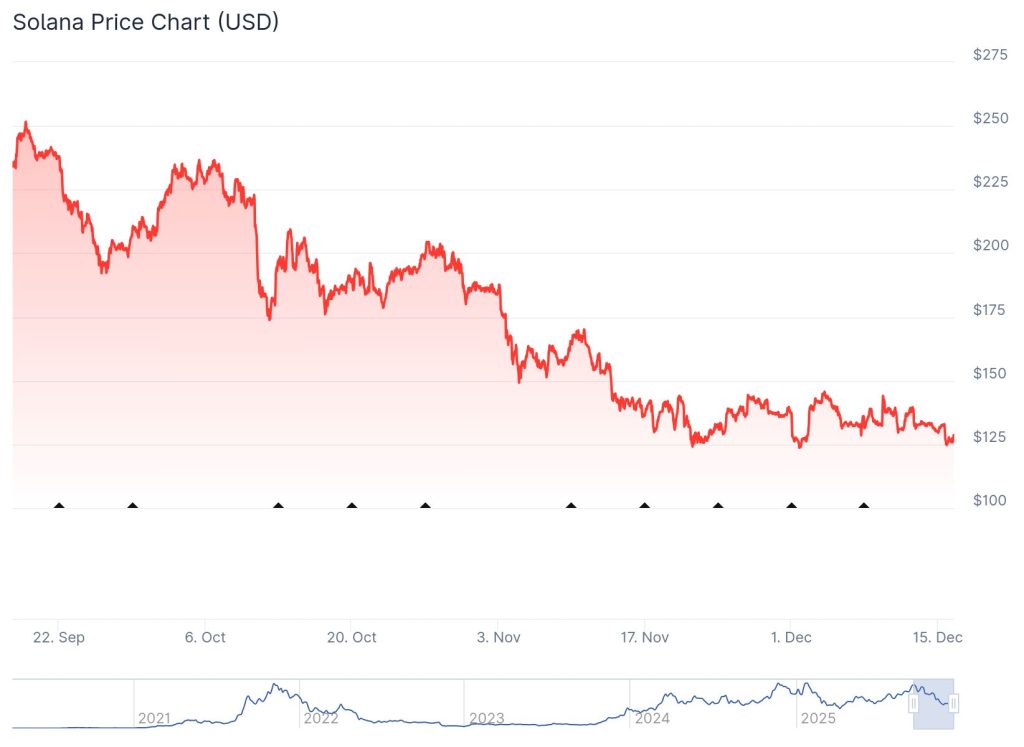This screenshot has width=1024, height=747.
Task: Select the diamond marker above 17. Nov
Action: (644, 506)
